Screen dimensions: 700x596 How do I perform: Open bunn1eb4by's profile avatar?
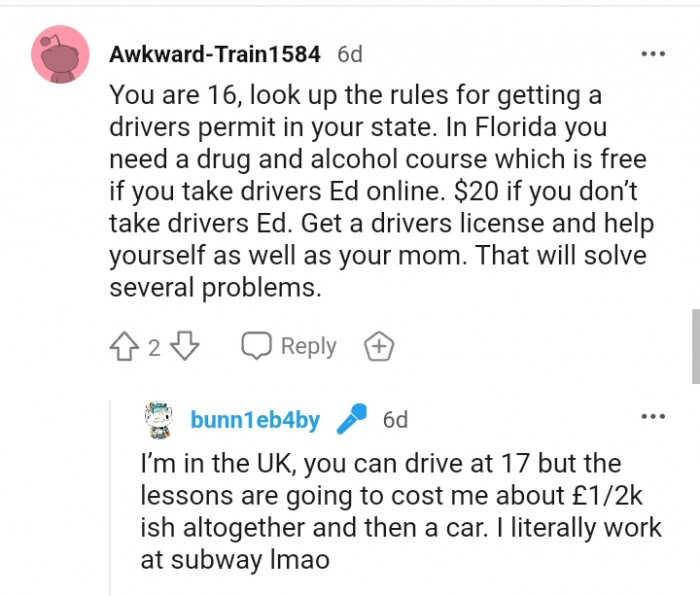[162, 420]
